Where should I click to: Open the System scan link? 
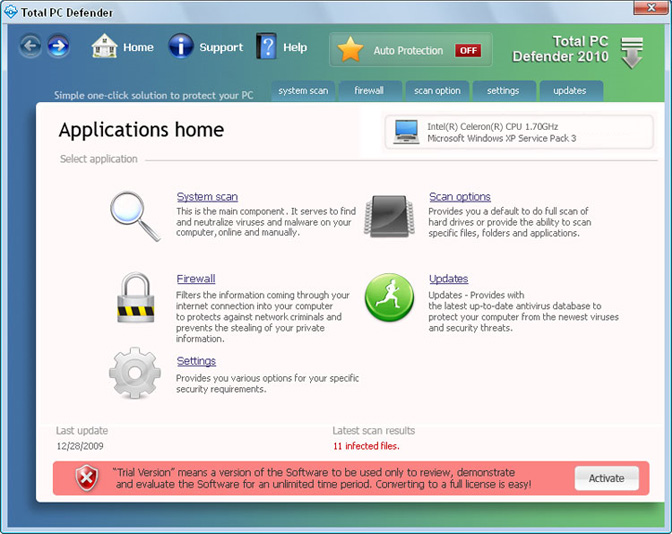[207, 197]
